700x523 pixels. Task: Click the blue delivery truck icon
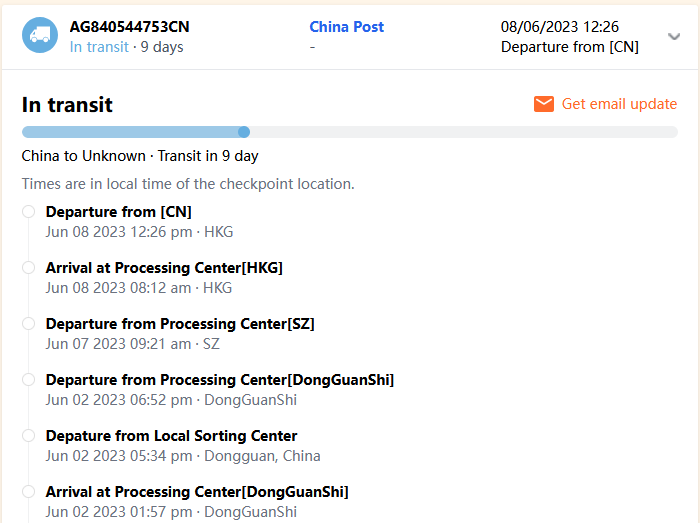point(40,36)
